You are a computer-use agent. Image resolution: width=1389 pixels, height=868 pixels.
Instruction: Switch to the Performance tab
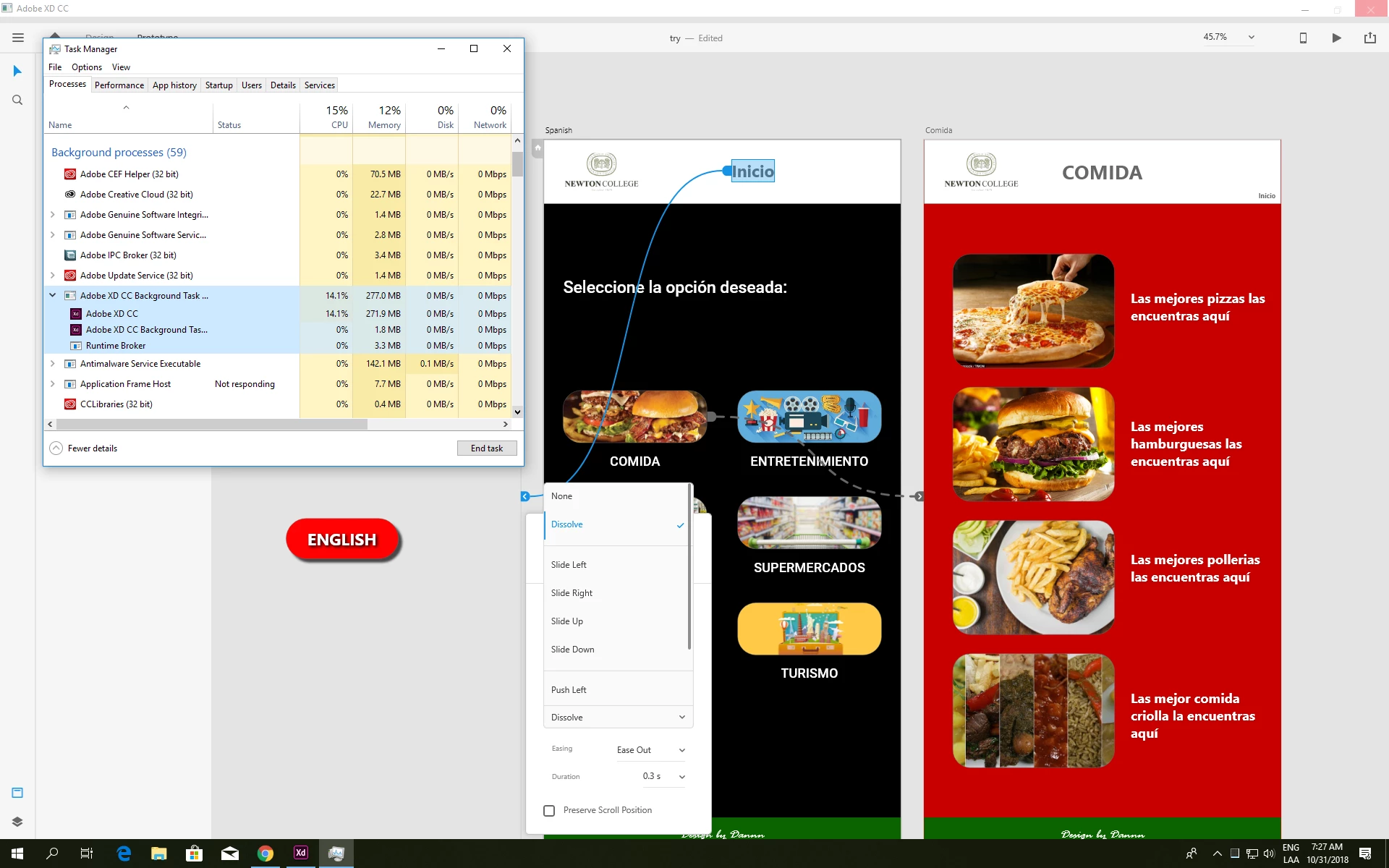[x=119, y=85]
